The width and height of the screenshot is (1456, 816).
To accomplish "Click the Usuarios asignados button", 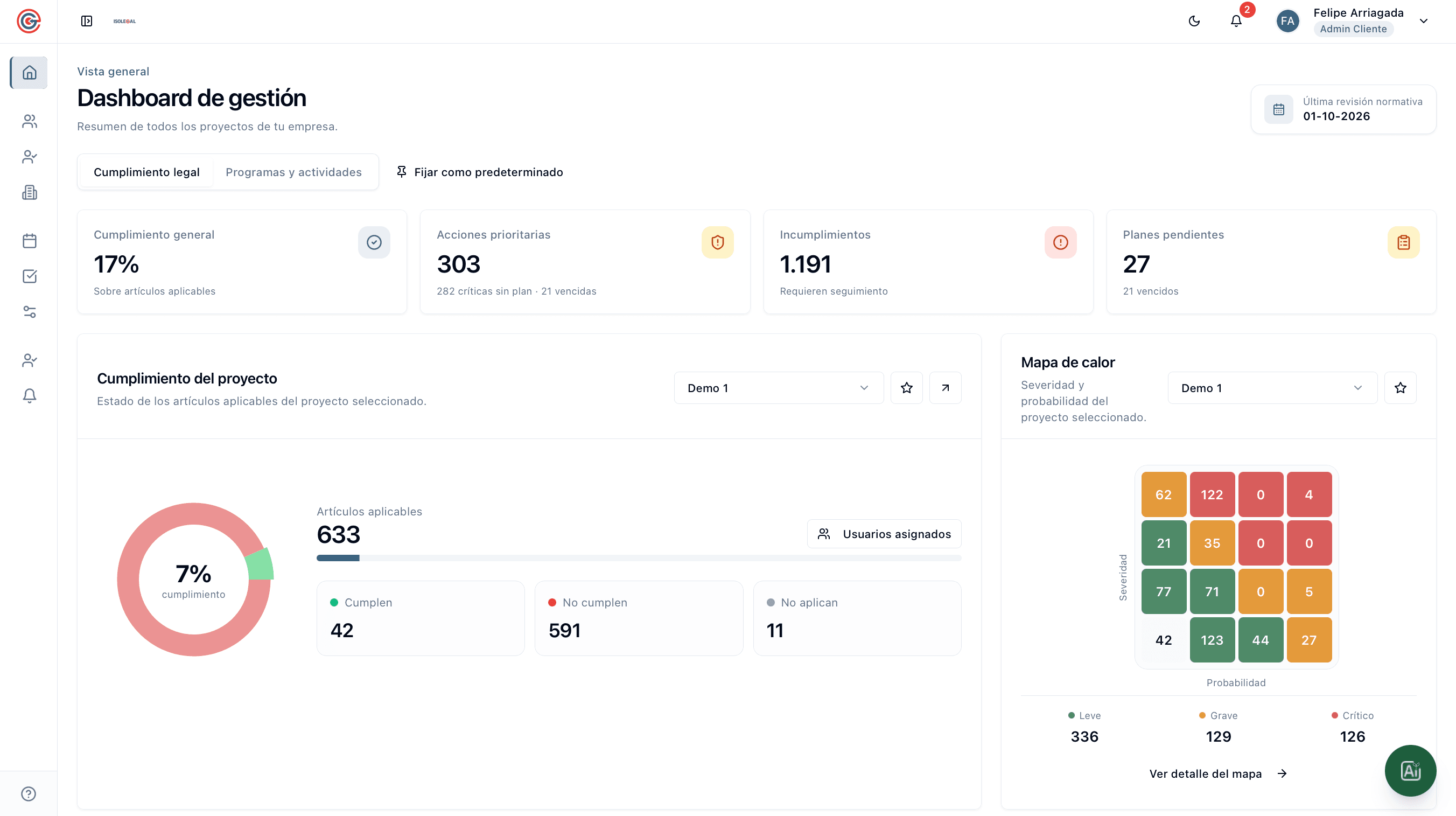I will 884,534.
